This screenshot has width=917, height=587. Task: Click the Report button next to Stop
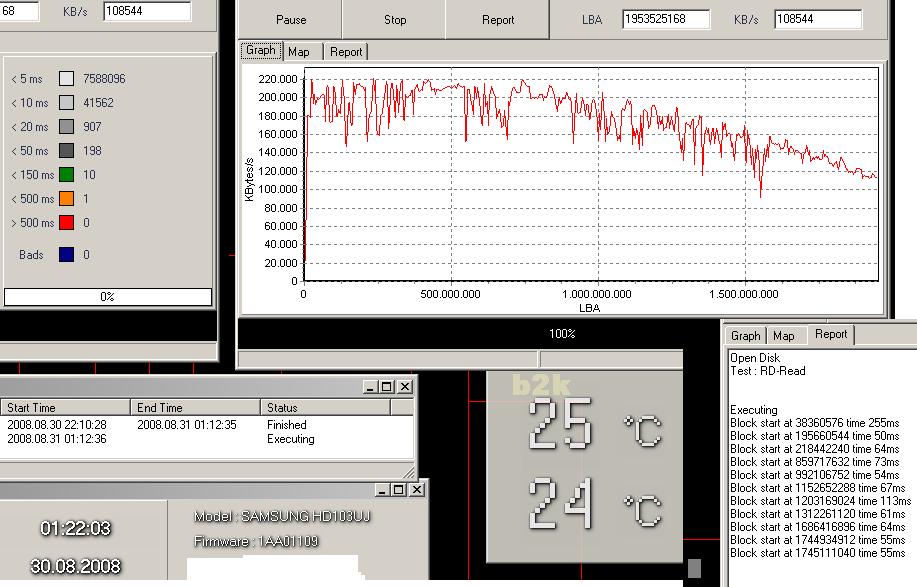pyautogui.click(x=498, y=19)
